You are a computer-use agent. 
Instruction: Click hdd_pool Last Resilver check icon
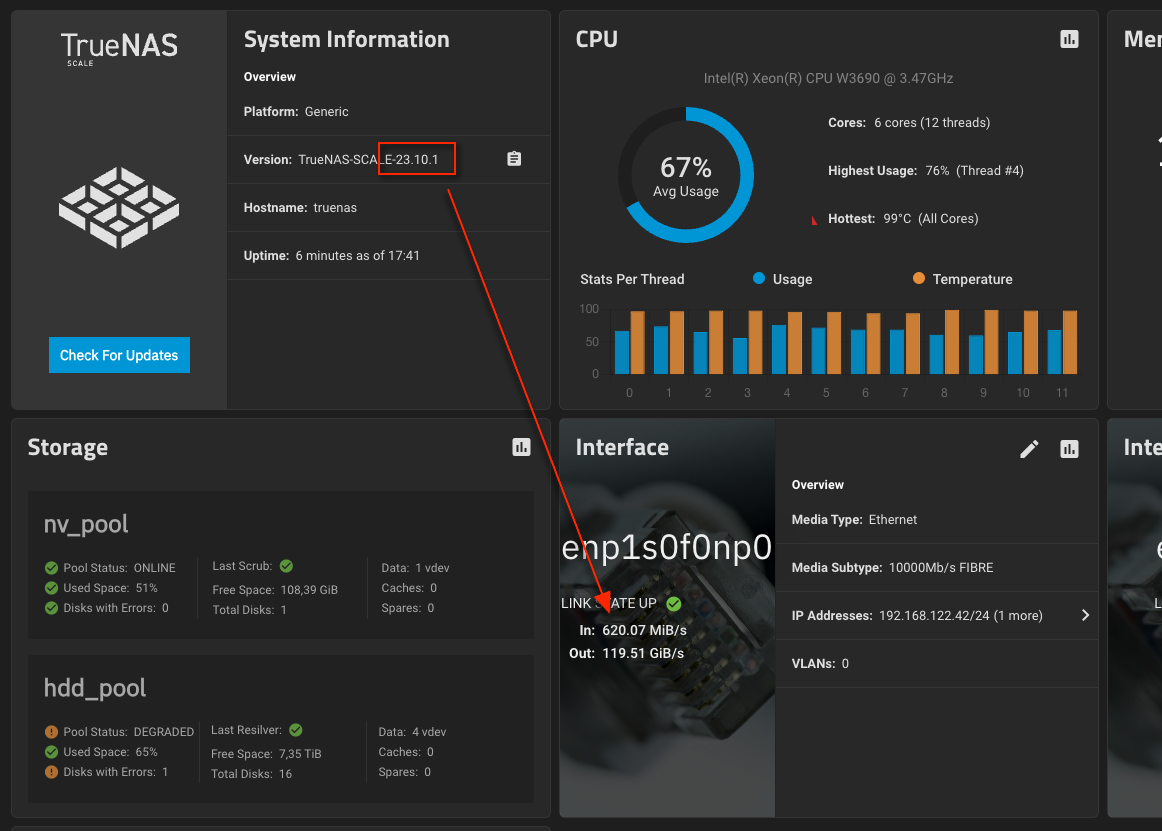pyautogui.click(x=296, y=730)
